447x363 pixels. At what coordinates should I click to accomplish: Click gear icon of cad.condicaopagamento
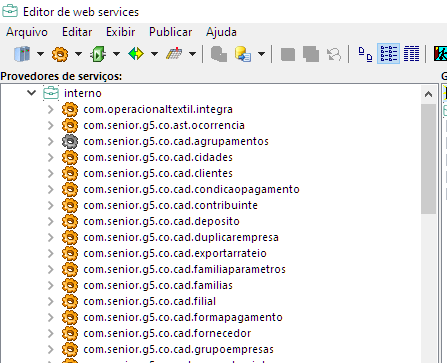70,189
